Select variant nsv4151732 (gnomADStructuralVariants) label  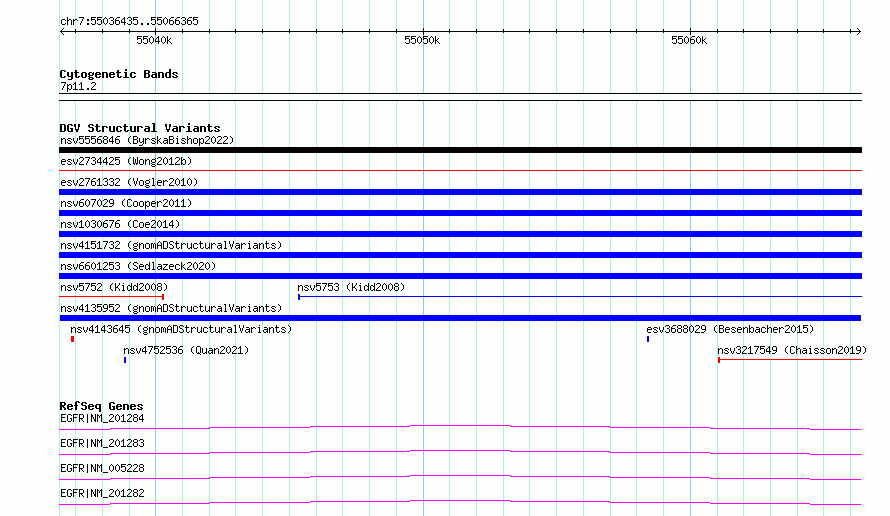(x=171, y=245)
